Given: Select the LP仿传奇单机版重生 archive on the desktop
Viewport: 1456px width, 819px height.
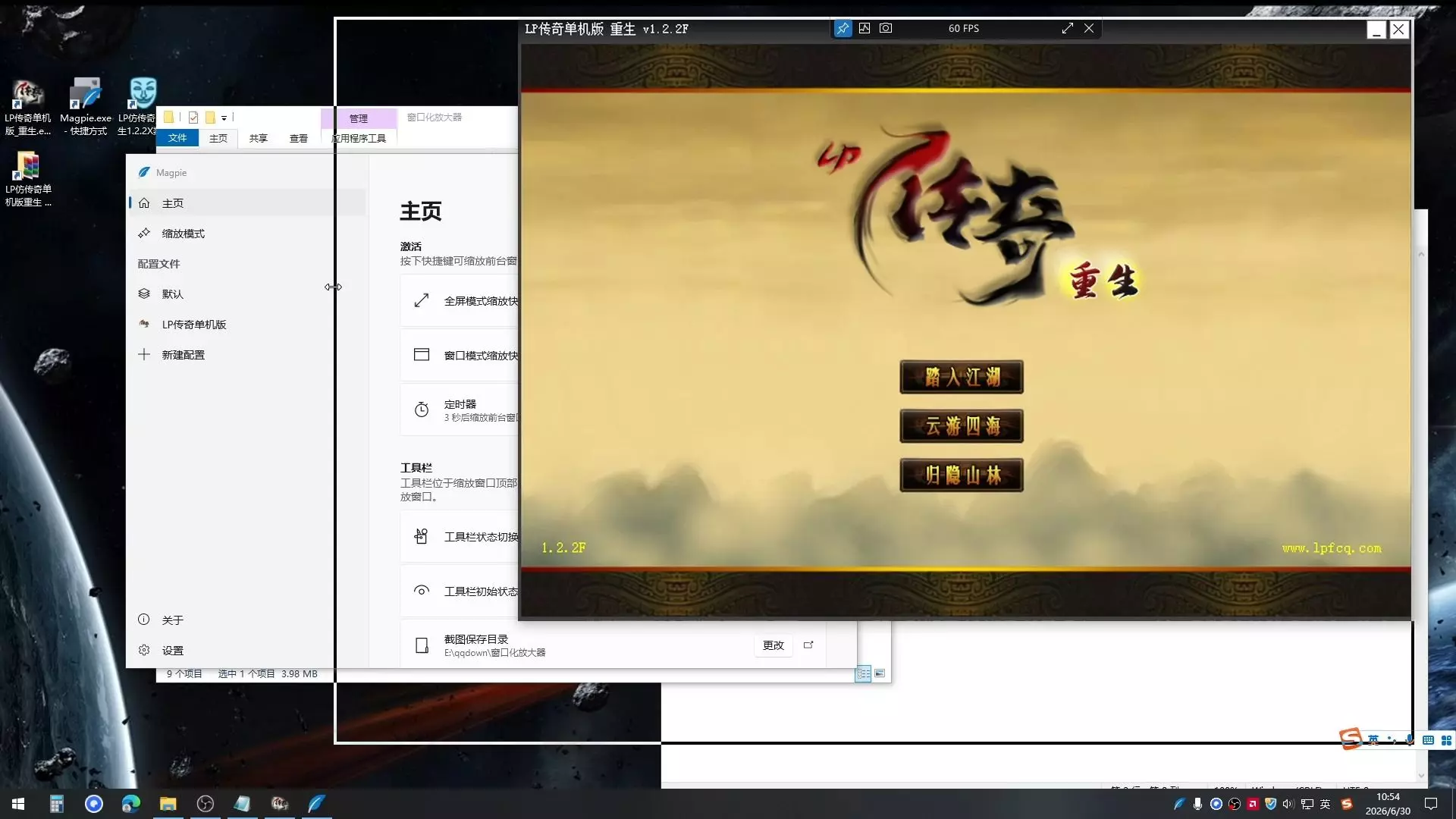Looking at the screenshot, I should (28, 180).
